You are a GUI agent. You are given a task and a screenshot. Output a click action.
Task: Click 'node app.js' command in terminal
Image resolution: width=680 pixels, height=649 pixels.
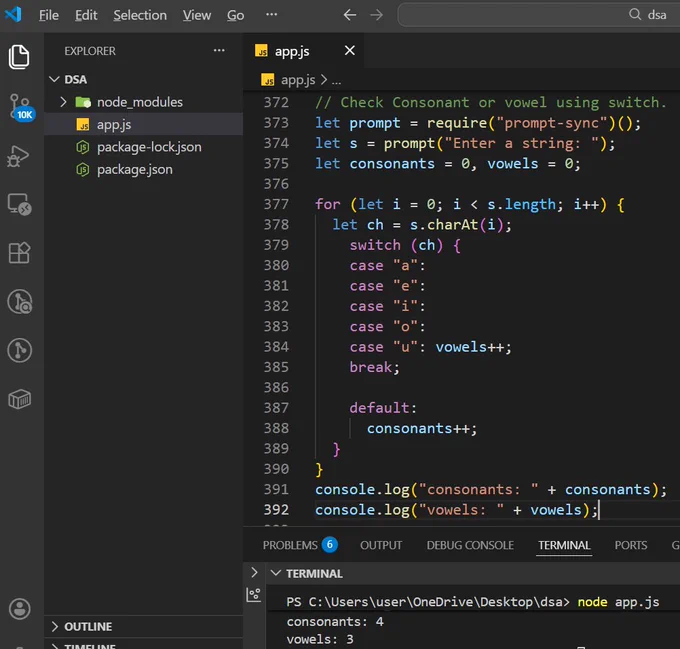point(618,602)
